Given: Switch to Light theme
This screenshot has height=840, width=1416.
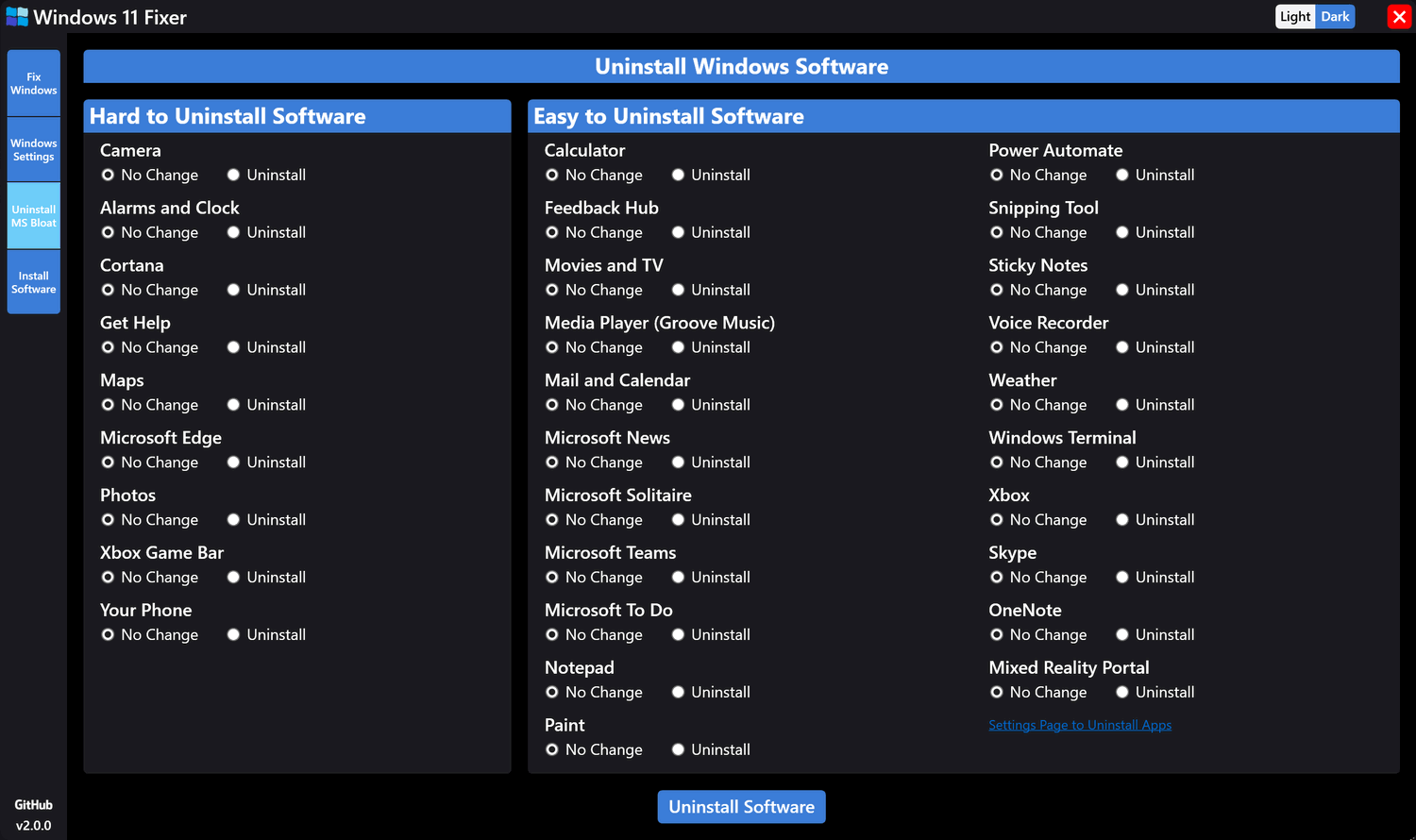Looking at the screenshot, I should pos(1295,17).
